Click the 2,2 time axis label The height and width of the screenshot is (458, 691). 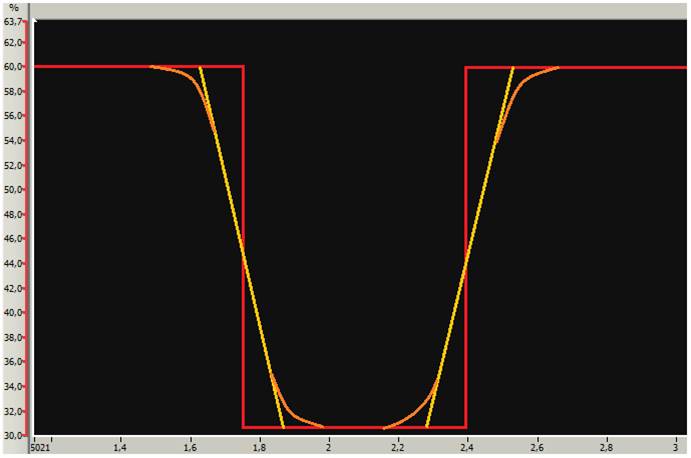click(398, 448)
